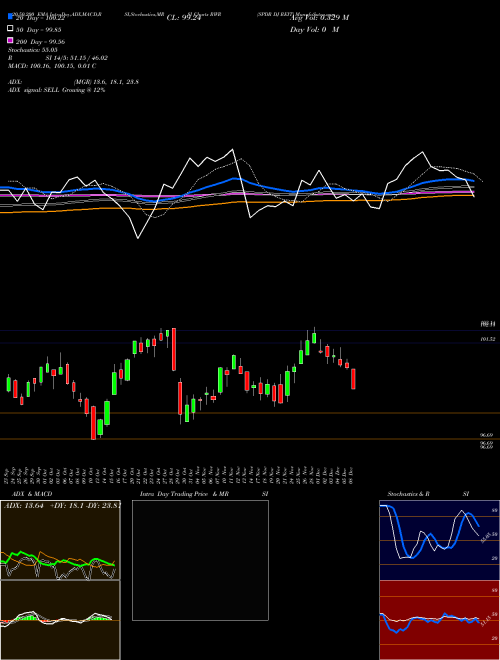Viewport: 500px width, 660px height.
Task: Click the 'Stochastics: 55.03' reading
Action: coord(33,50)
